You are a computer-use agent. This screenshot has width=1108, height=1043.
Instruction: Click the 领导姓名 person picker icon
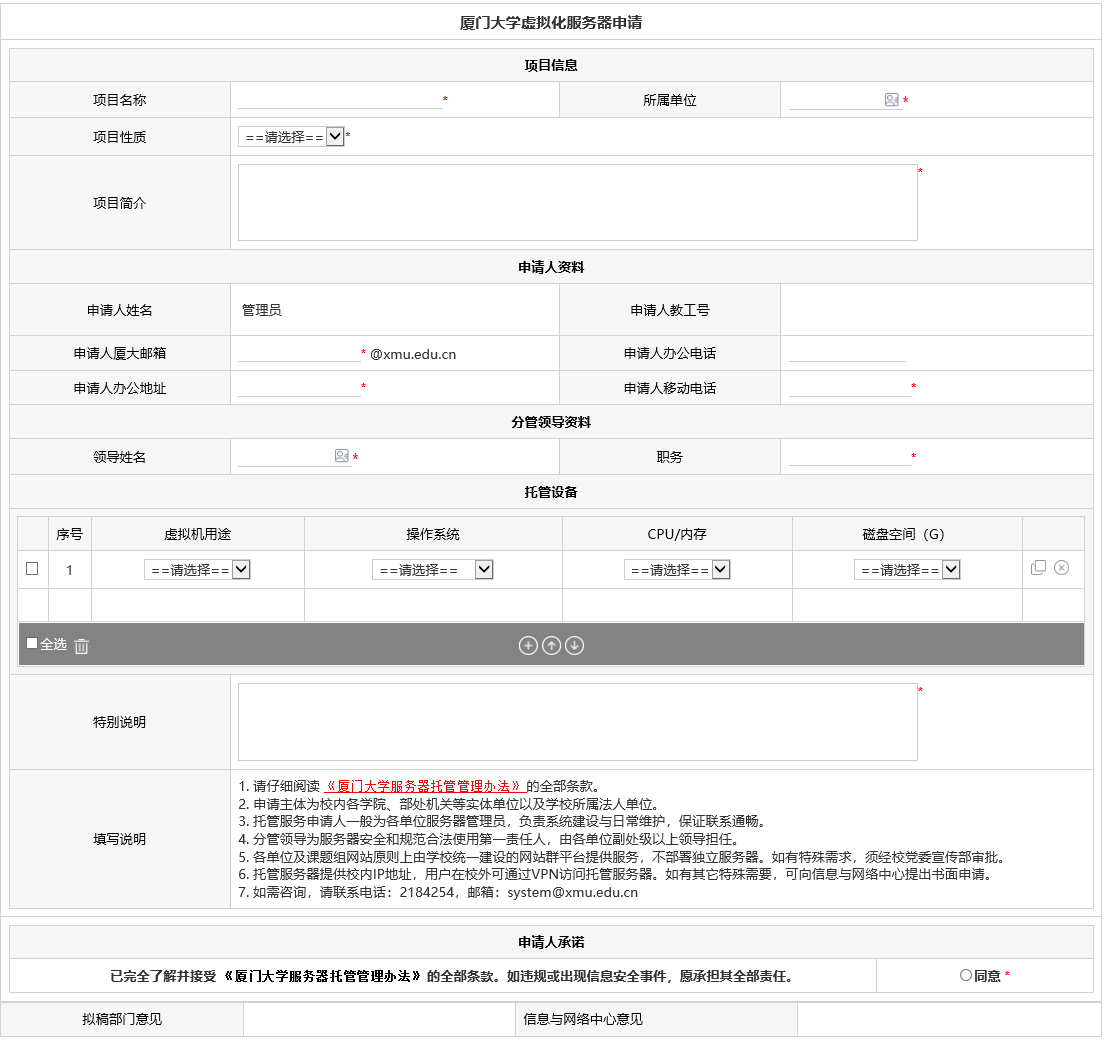pyautogui.click(x=342, y=456)
